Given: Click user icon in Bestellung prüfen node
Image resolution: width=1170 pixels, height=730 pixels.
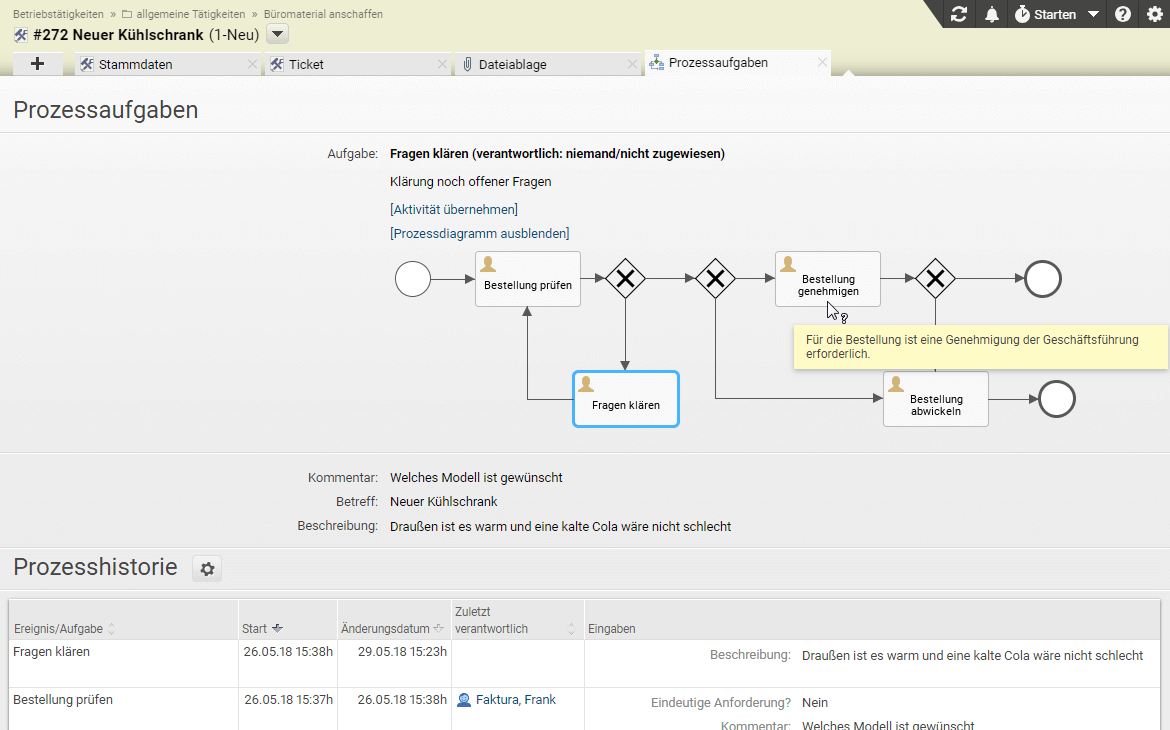Looking at the screenshot, I should click(488, 264).
